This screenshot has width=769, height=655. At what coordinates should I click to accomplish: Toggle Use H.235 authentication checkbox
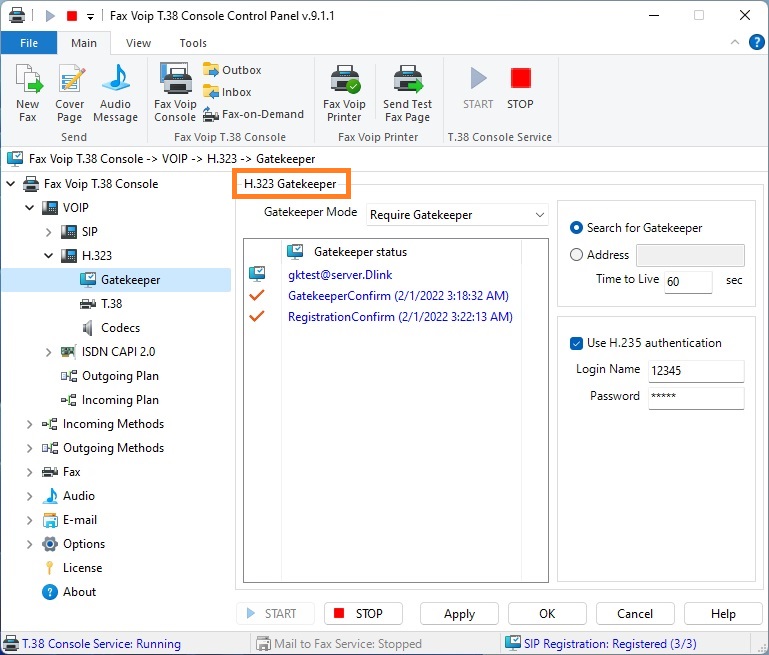[x=576, y=343]
